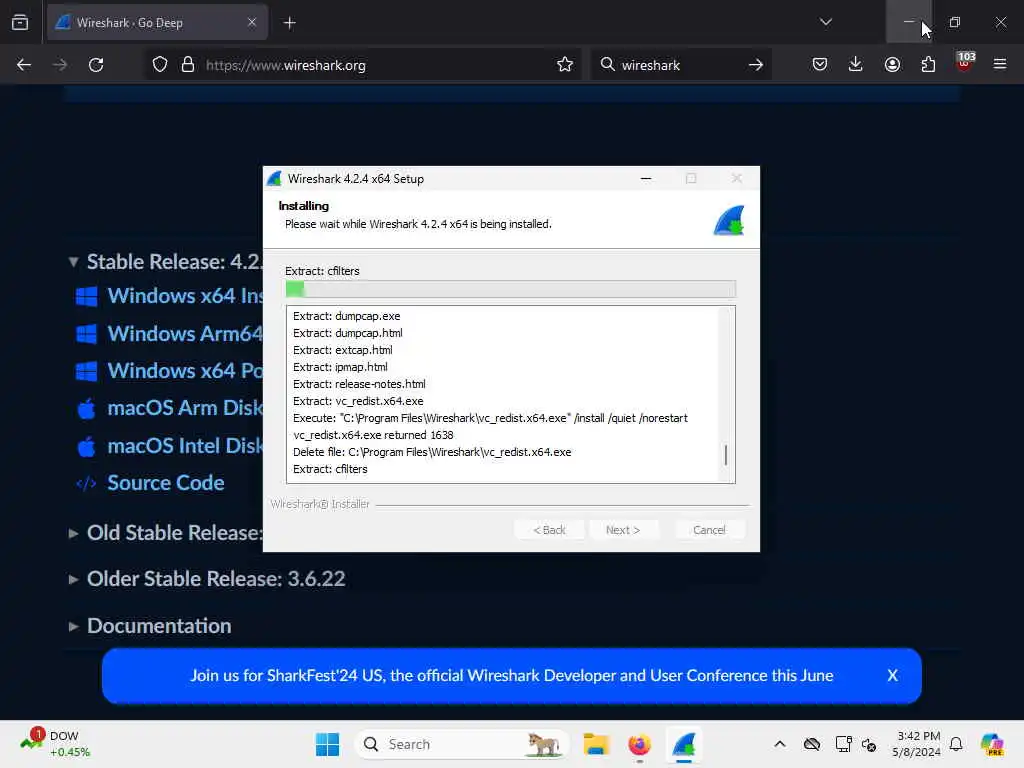Switch to the Wireshark · Go Deep tab
The width and height of the screenshot is (1024, 768).
157,23
